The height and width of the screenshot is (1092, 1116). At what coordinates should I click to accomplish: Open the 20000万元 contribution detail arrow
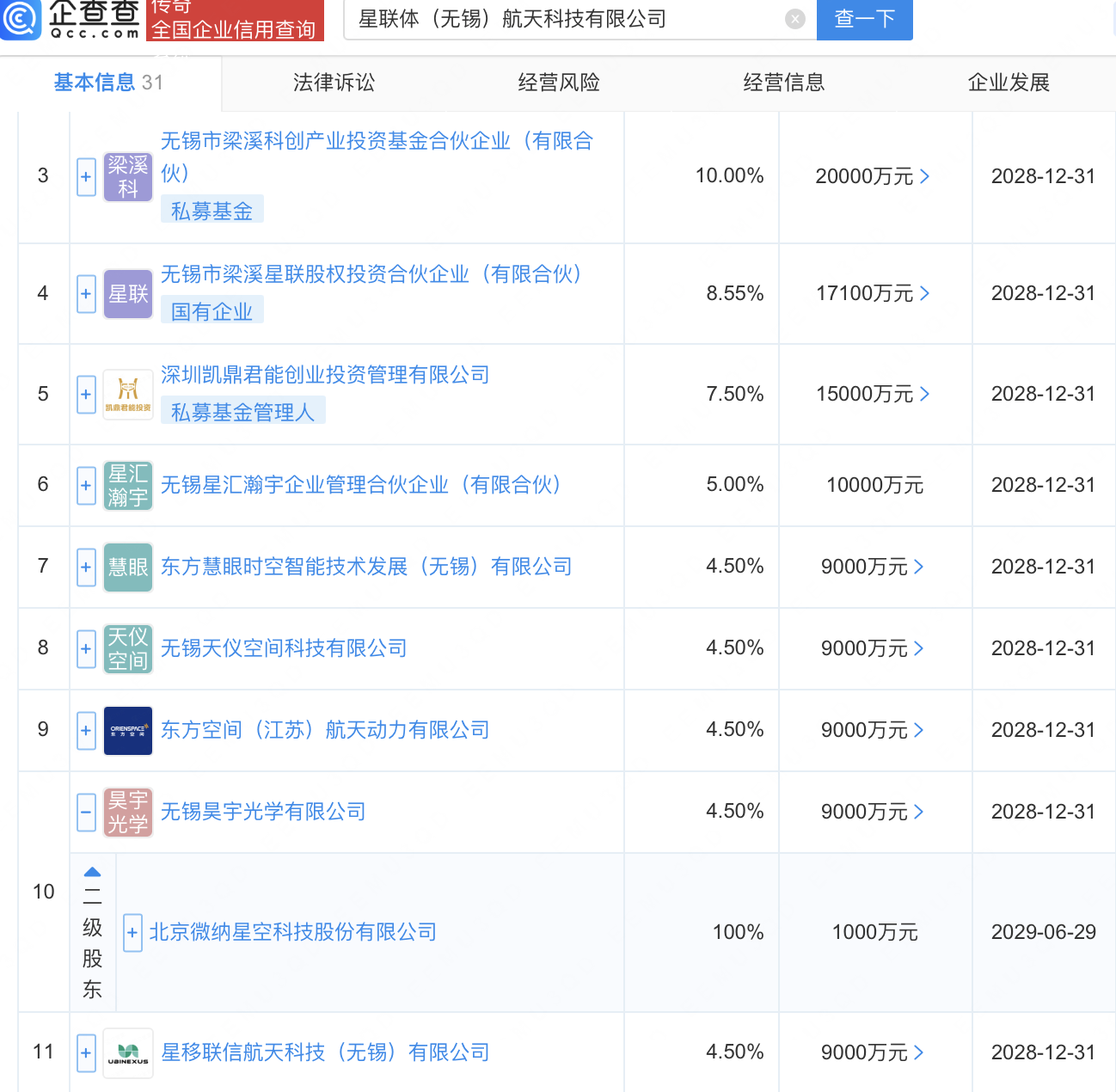[x=925, y=176]
